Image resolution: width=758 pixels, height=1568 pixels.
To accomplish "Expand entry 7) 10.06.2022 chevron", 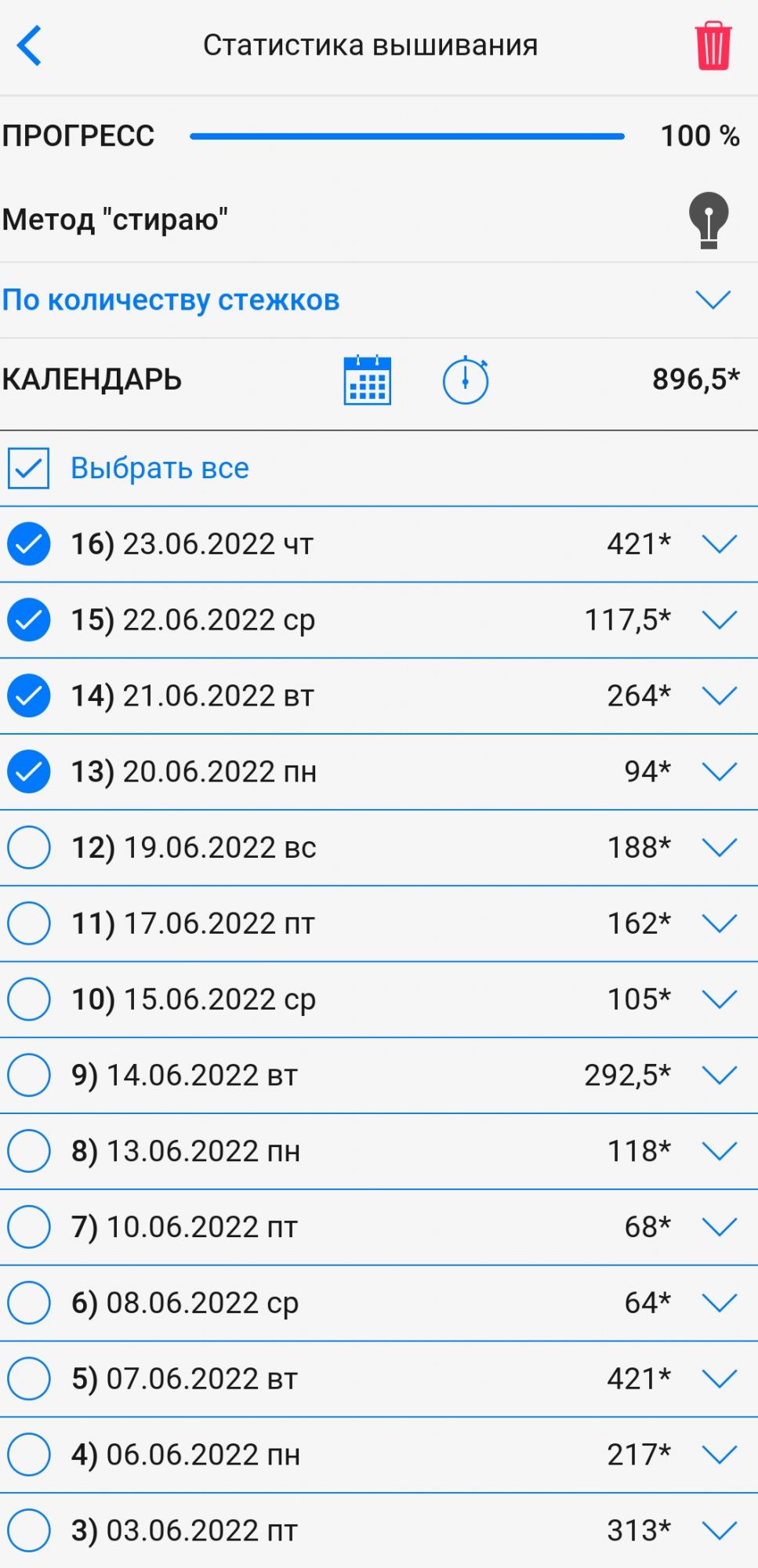I will [x=719, y=1227].
